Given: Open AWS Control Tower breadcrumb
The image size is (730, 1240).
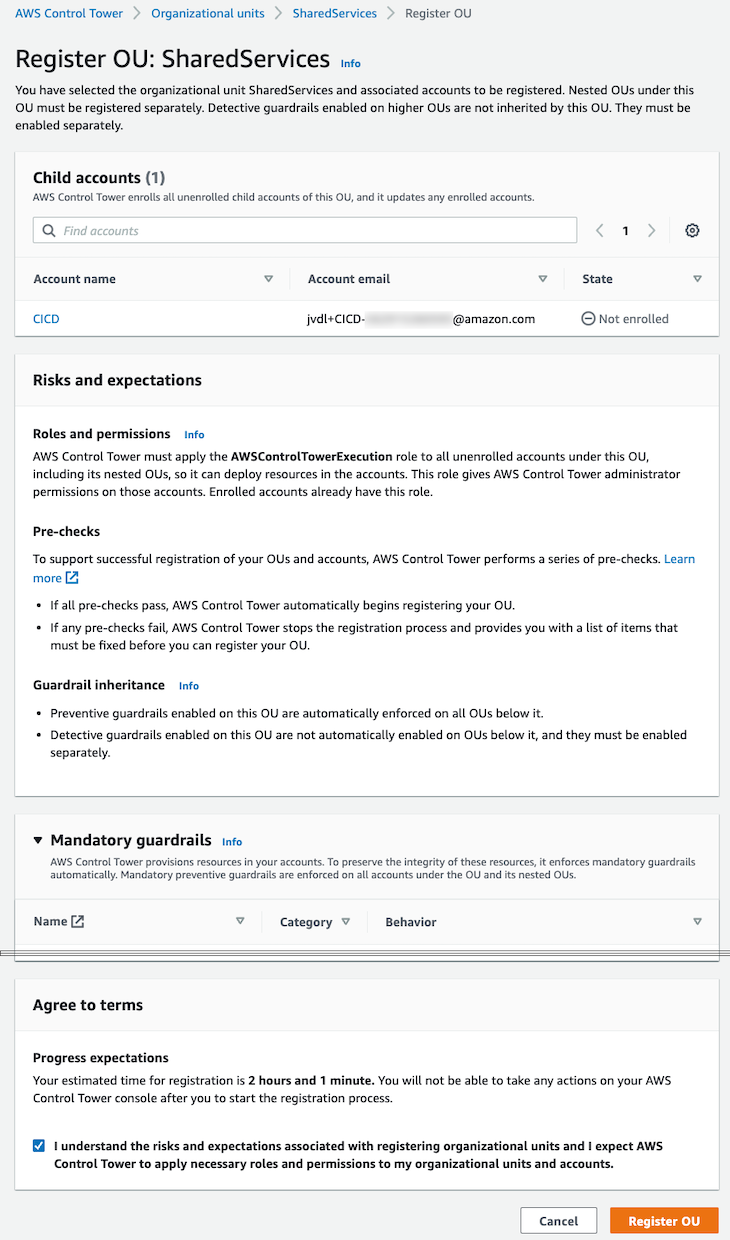Looking at the screenshot, I should tap(69, 14).
